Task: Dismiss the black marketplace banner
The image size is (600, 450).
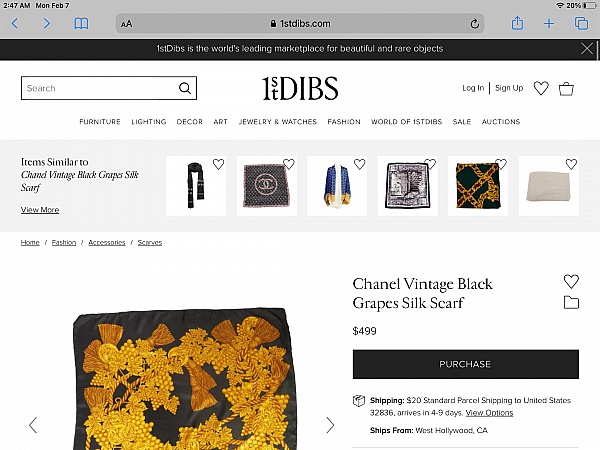Action: [x=587, y=49]
